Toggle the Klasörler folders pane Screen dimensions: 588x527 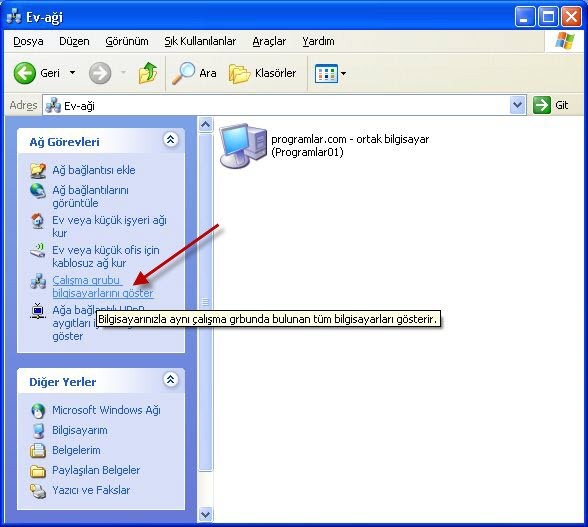262,73
